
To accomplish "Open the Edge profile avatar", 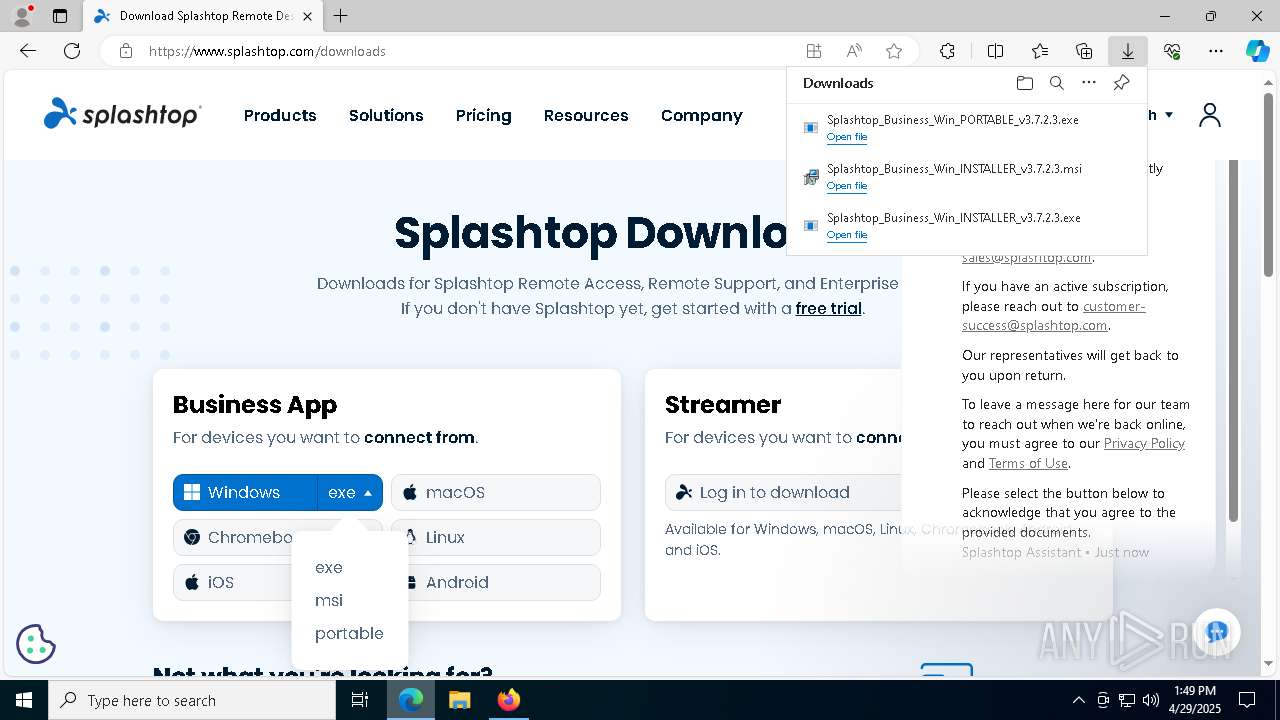I will click(21, 16).
